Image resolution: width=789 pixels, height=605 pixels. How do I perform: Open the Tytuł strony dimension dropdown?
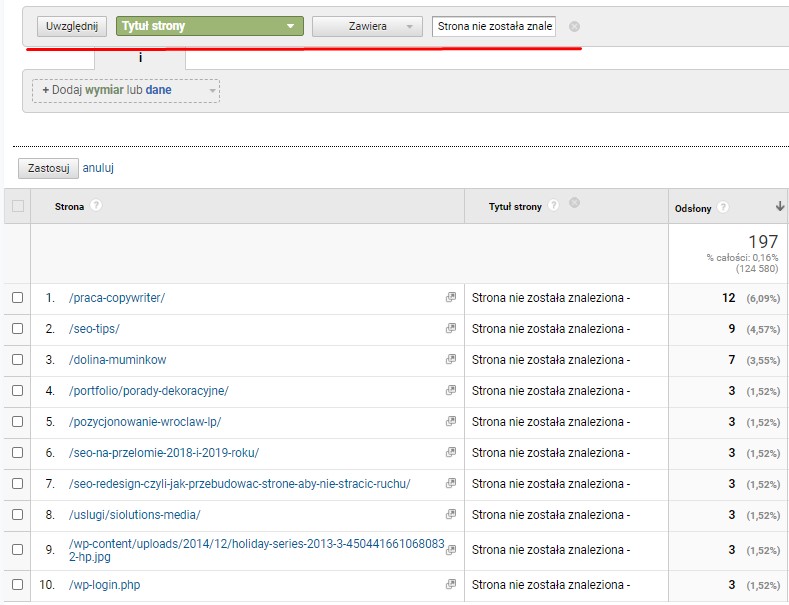point(210,26)
